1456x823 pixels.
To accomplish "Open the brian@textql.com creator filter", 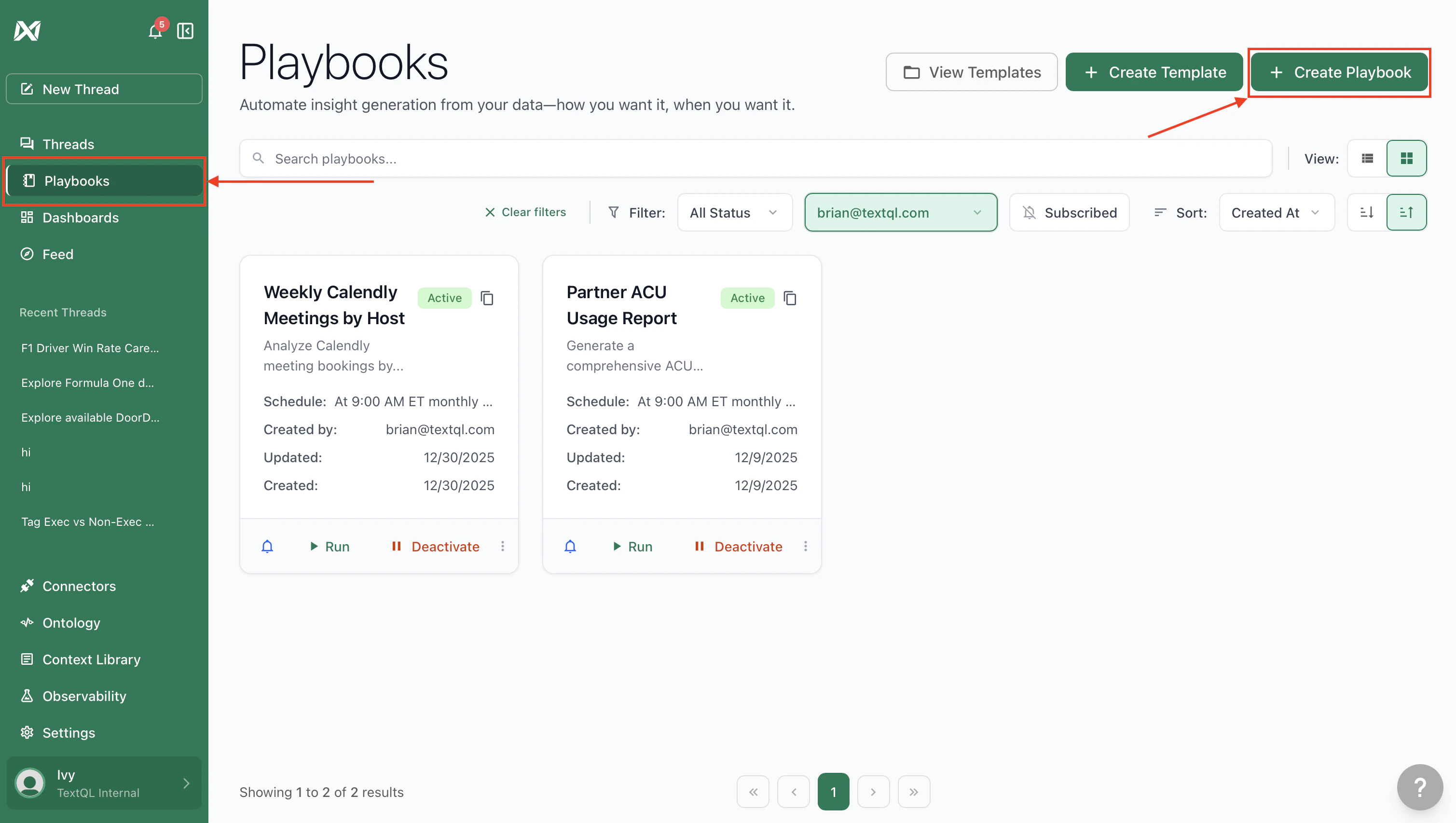I will 900,212.
